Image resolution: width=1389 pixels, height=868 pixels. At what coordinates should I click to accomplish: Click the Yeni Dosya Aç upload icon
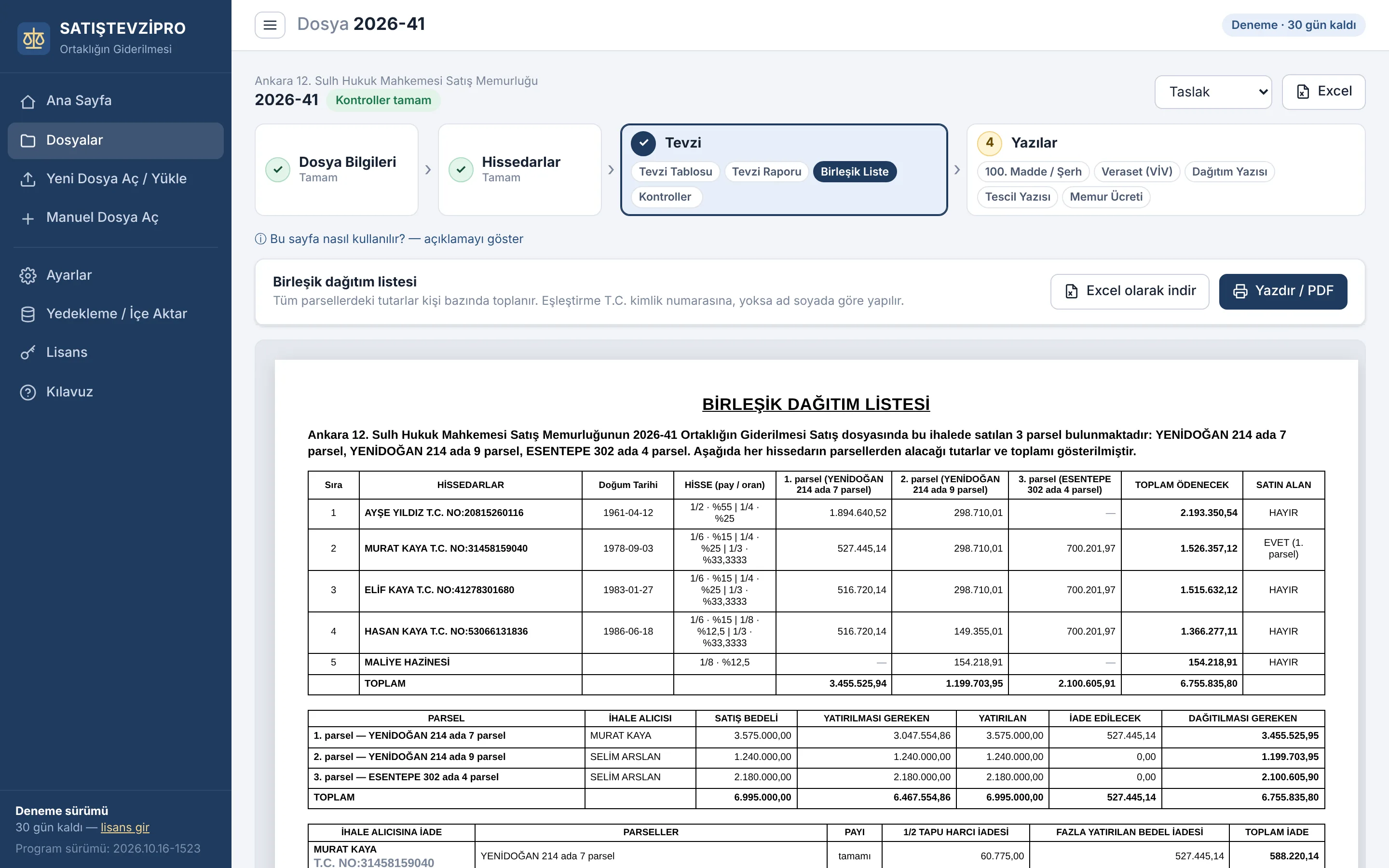click(27, 179)
